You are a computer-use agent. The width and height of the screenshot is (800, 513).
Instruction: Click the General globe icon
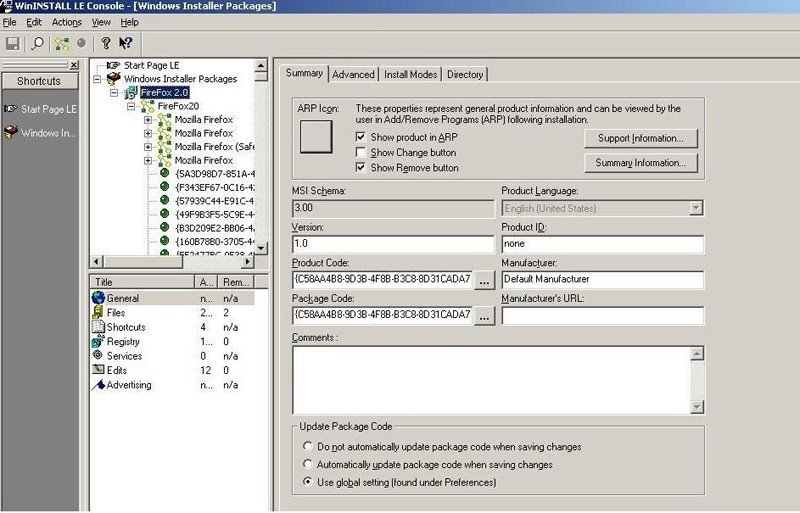(98, 298)
